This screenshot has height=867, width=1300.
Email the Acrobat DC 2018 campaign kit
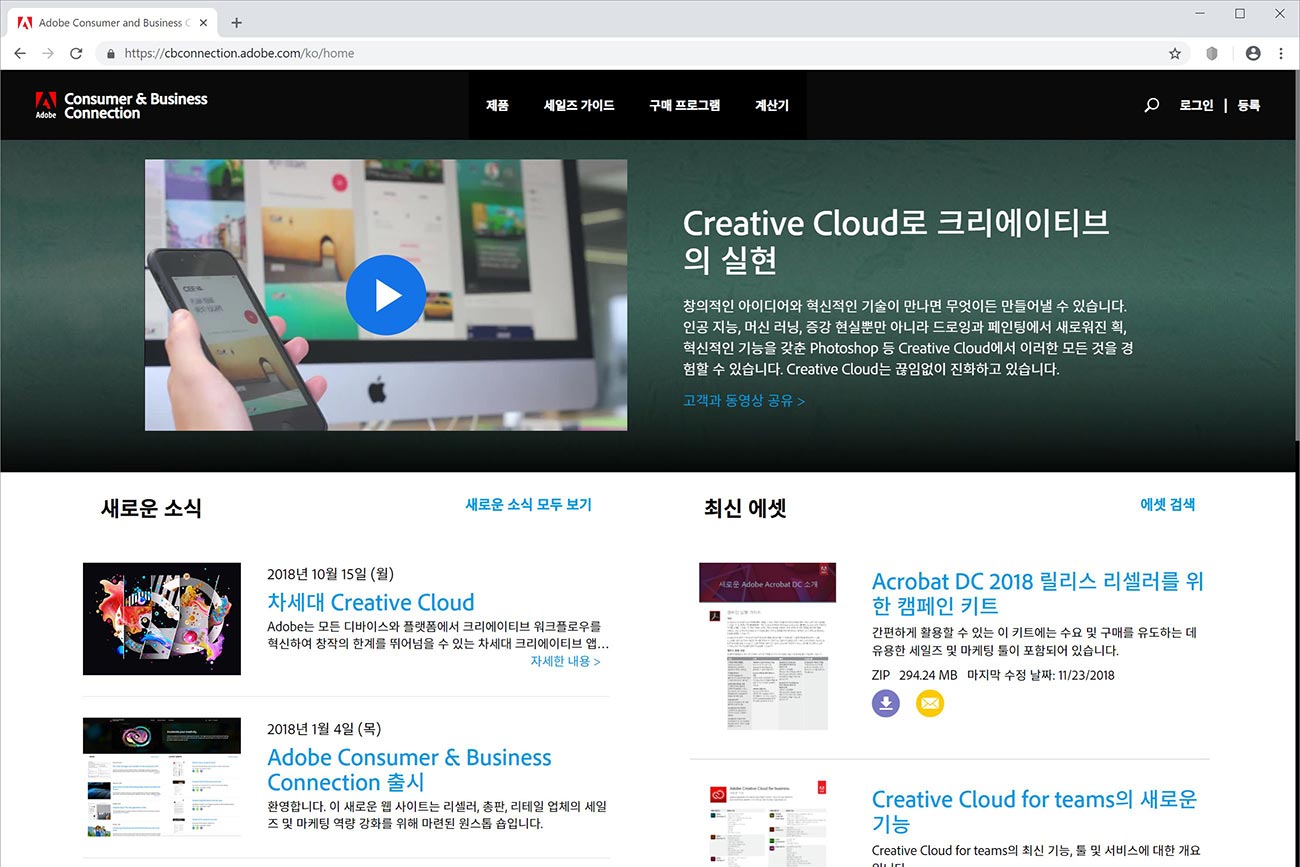[x=930, y=704]
